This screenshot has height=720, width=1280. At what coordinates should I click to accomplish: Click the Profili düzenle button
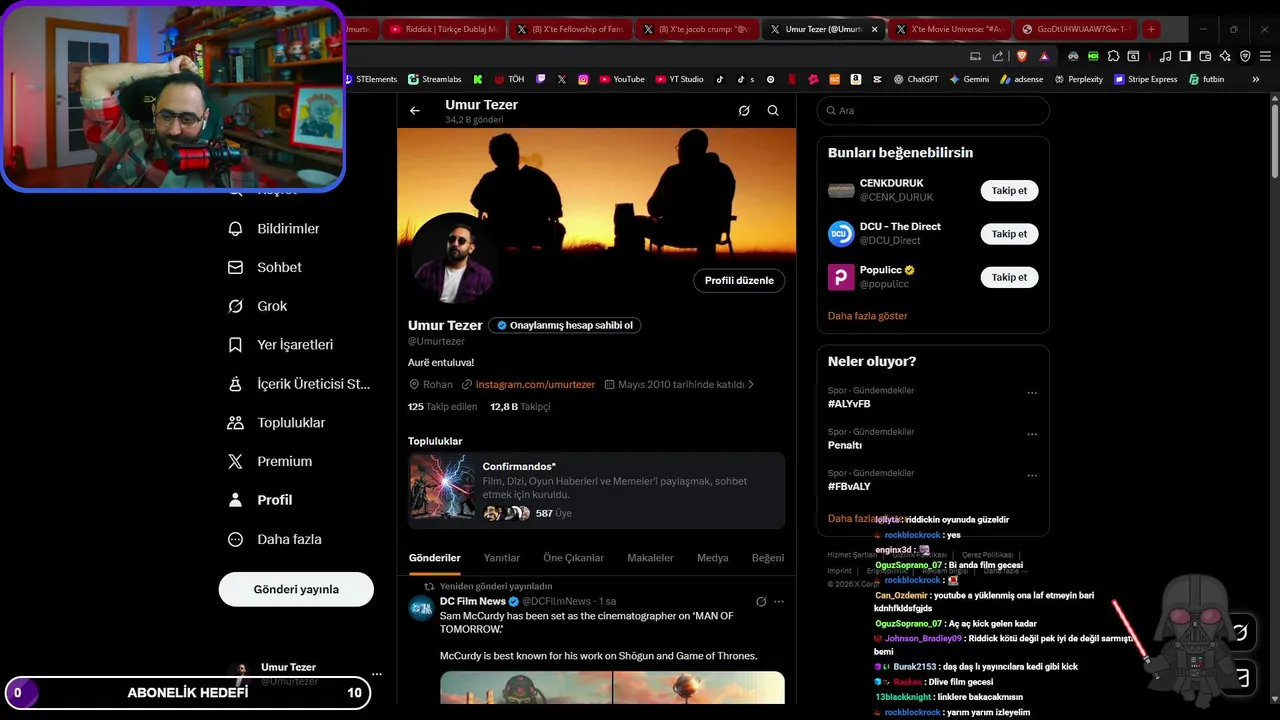pos(739,281)
